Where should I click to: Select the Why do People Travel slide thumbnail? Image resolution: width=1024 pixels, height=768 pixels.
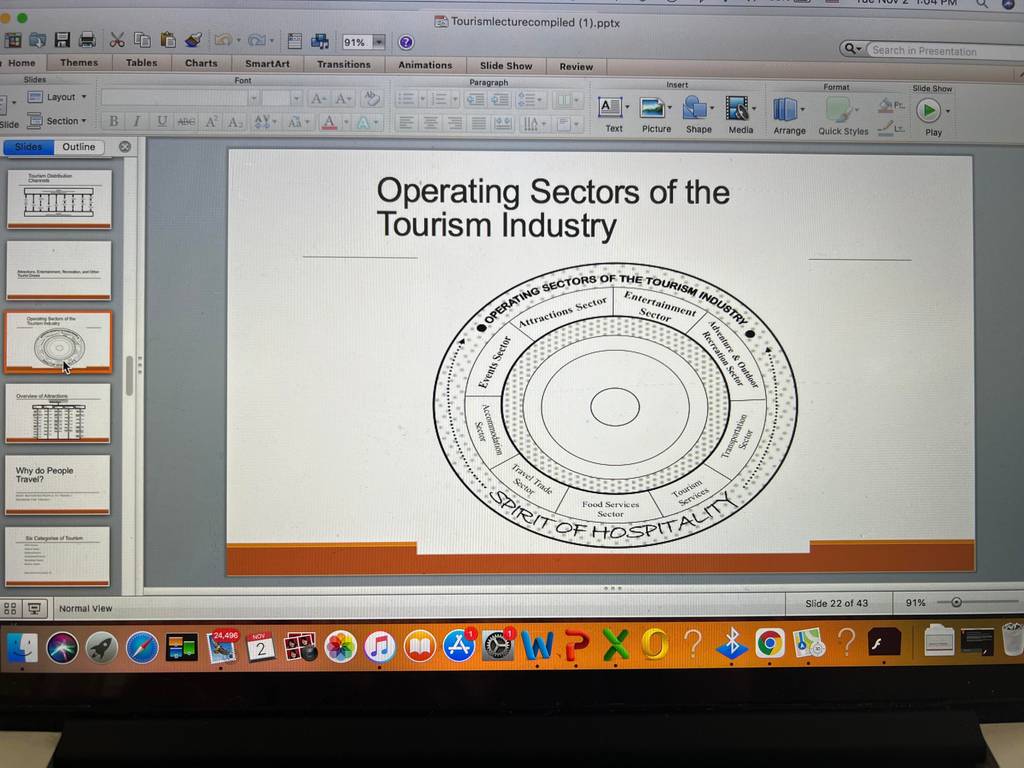[57, 485]
